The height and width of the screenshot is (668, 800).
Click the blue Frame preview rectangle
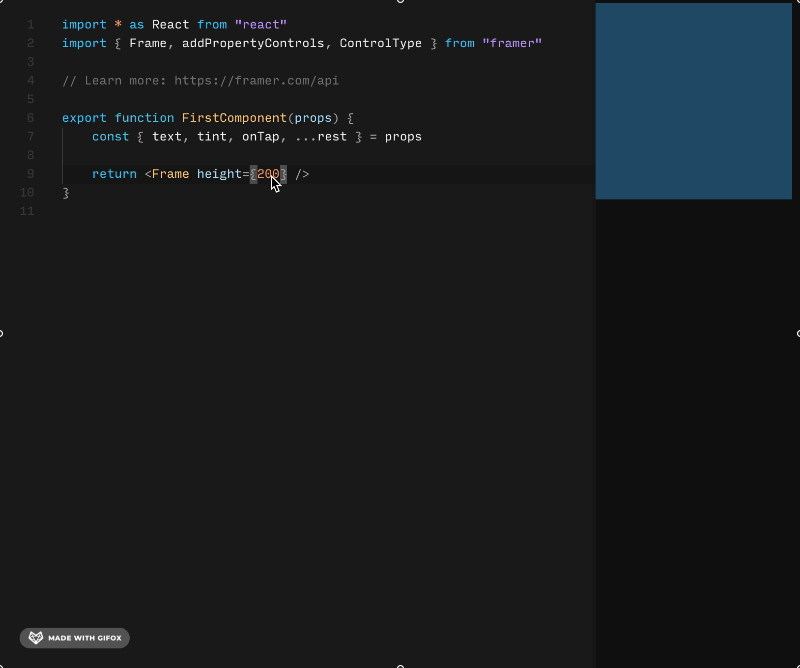(693, 101)
